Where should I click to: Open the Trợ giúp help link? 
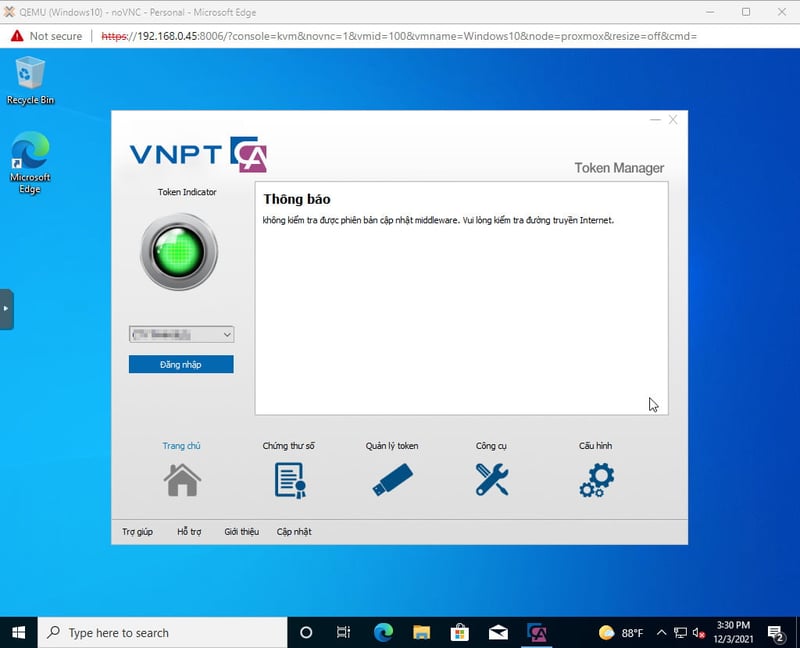pos(137,532)
